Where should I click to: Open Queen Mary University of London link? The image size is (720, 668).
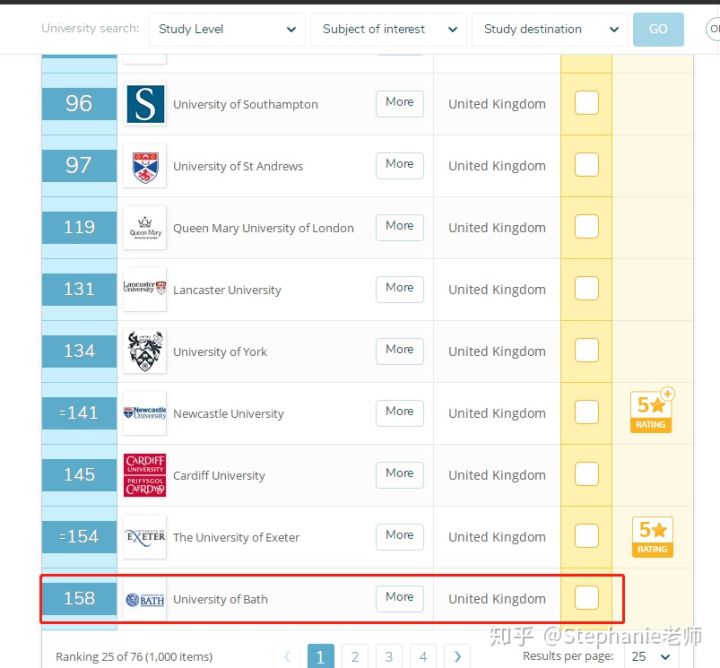(264, 228)
